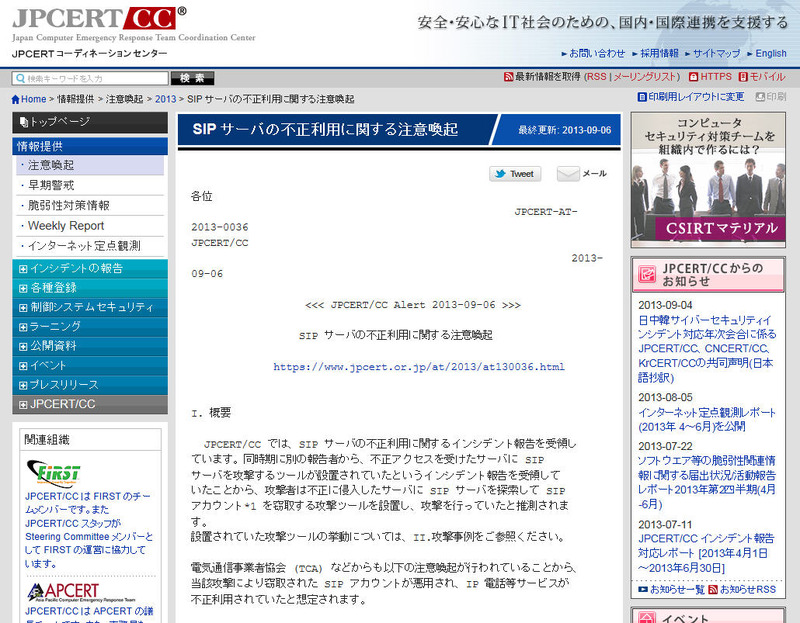Click the Home breadcrumb icon

coord(17,99)
